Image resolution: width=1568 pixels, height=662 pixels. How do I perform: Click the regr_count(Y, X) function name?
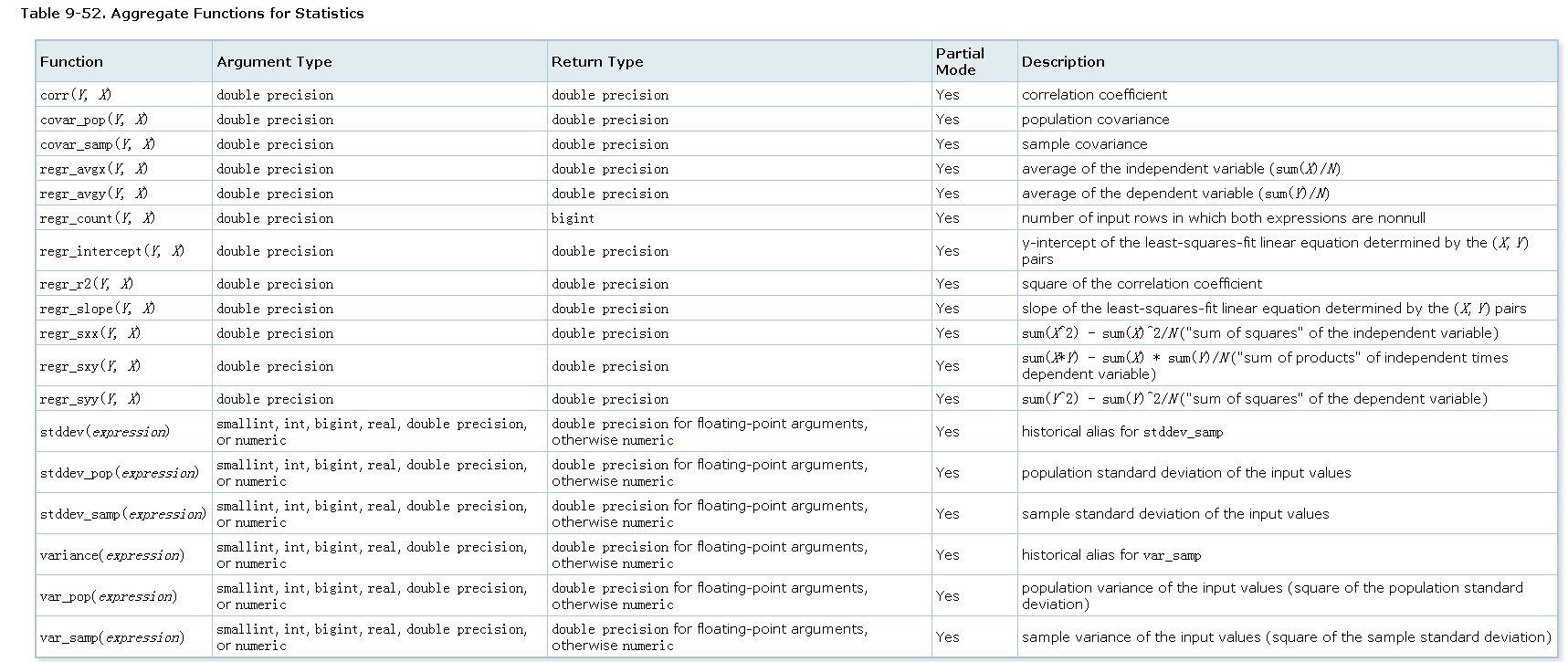(98, 218)
